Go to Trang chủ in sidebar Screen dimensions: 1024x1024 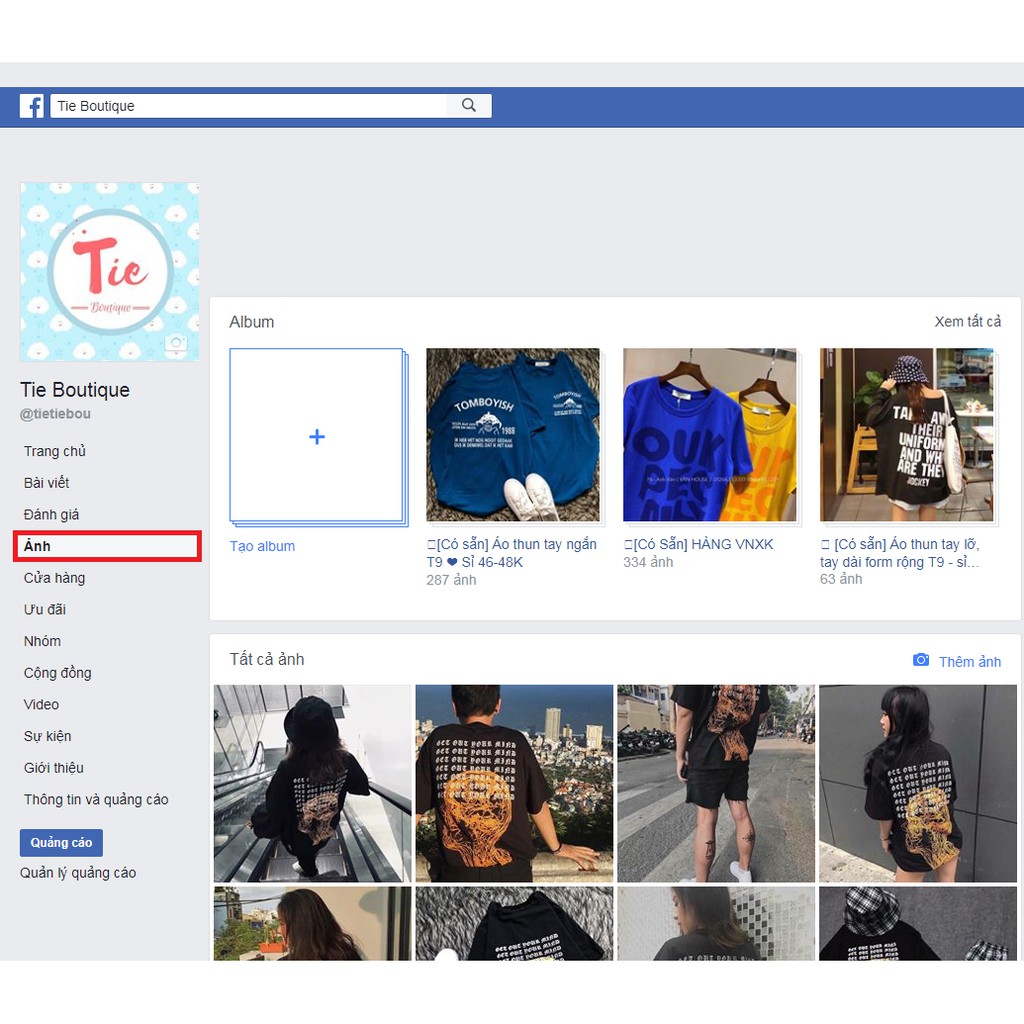pyautogui.click(x=55, y=451)
